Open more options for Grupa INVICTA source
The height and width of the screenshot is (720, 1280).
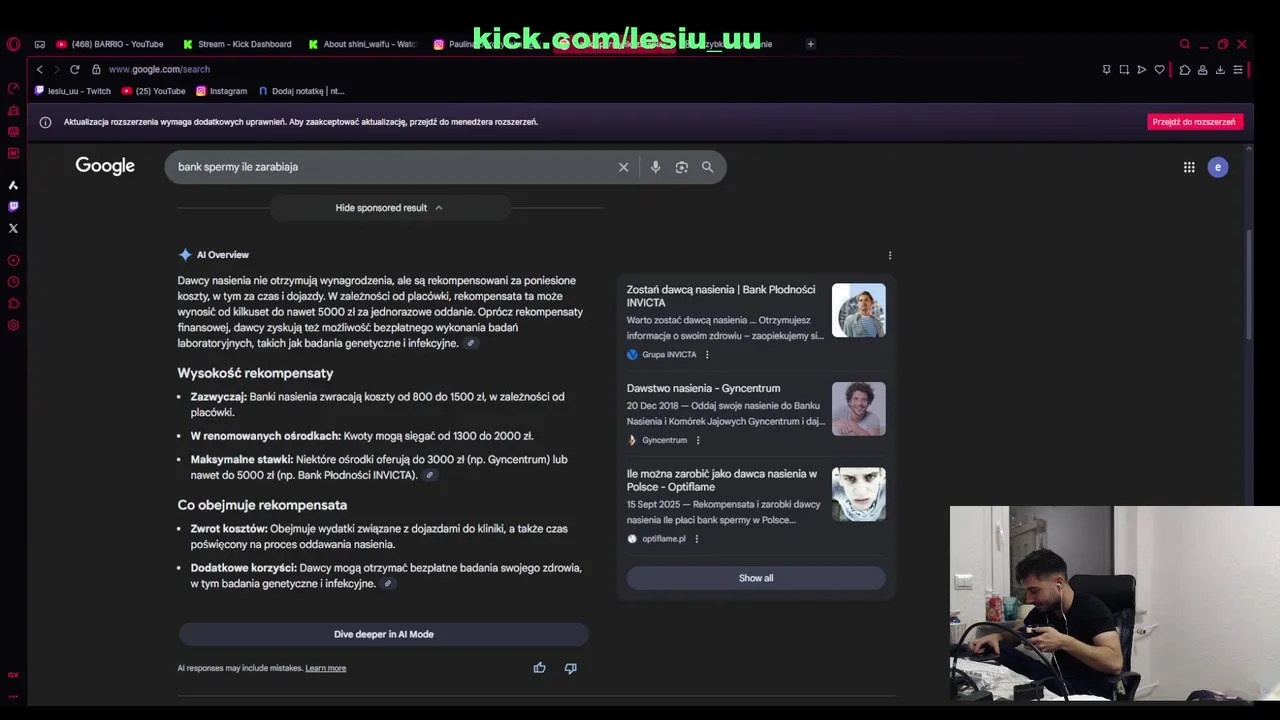tap(707, 355)
